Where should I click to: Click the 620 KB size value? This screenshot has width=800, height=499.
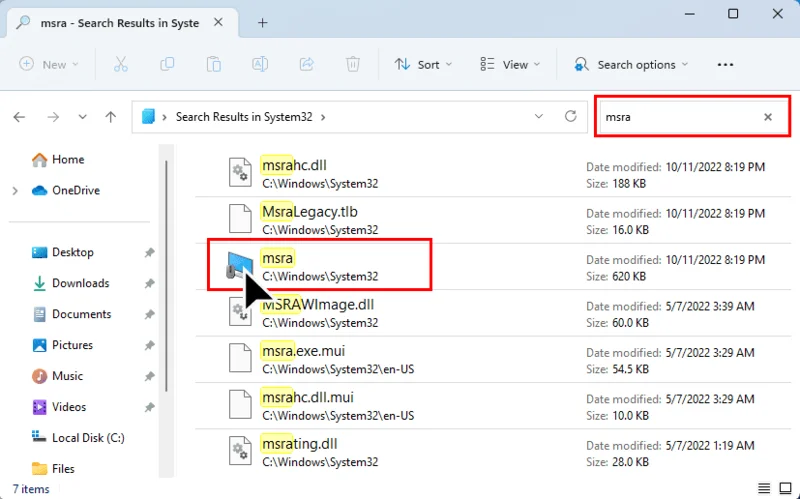pos(629,277)
